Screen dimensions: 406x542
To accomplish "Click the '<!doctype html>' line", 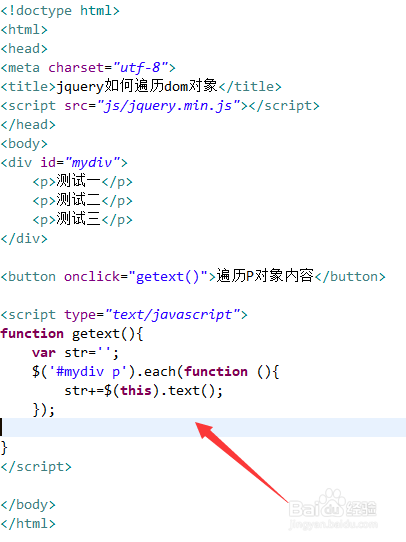I will point(60,11).
